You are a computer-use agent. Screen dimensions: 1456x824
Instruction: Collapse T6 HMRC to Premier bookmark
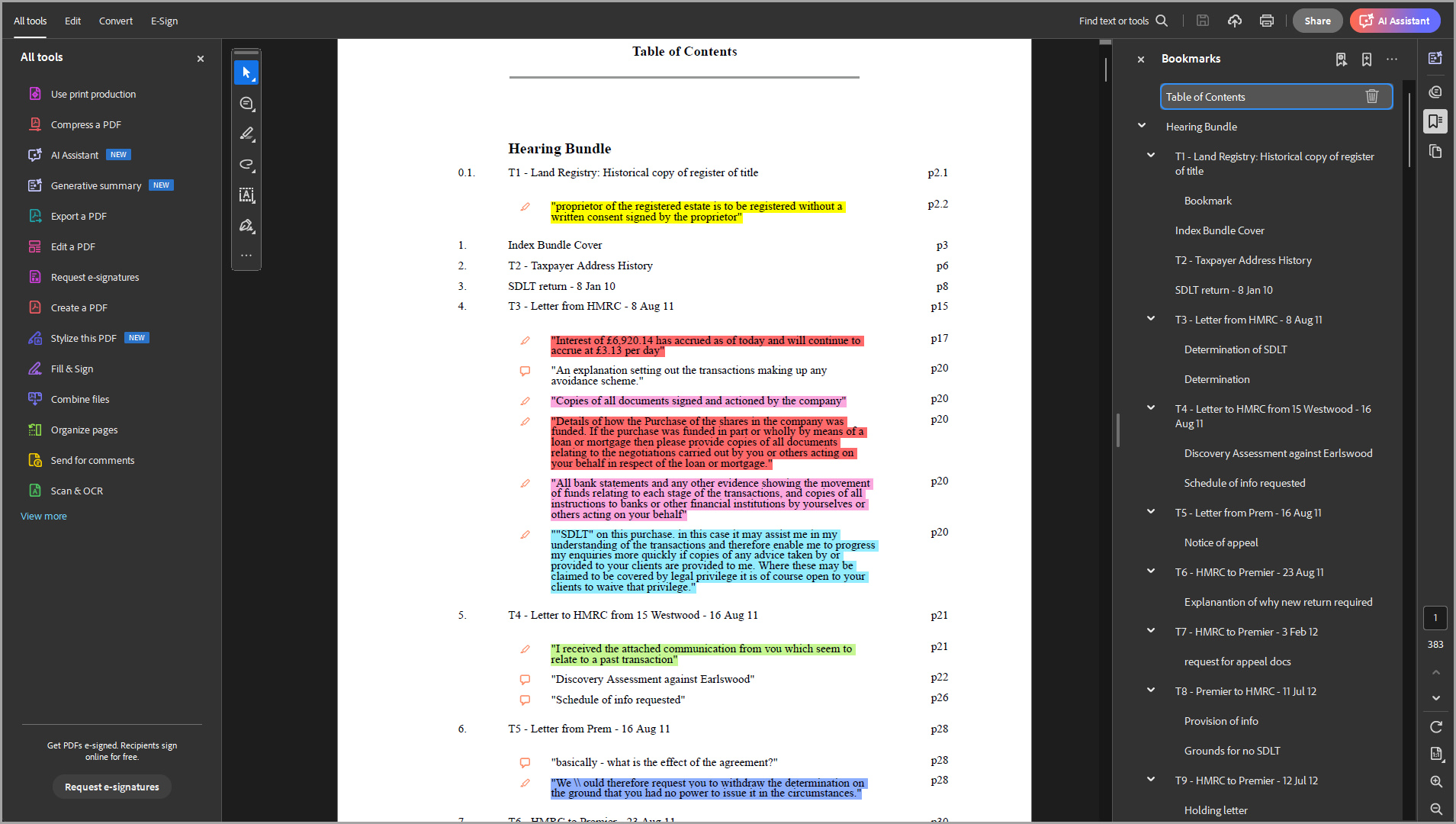(x=1151, y=571)
